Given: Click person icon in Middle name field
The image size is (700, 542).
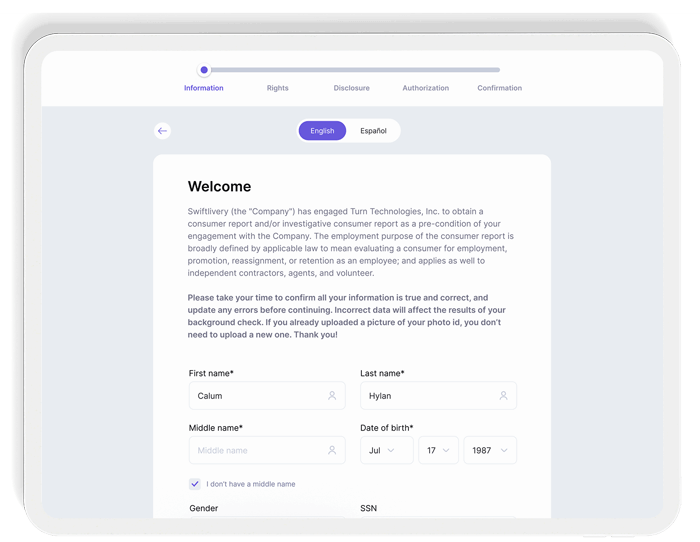Looking at the screenshot, I should (x=332, y=451).
